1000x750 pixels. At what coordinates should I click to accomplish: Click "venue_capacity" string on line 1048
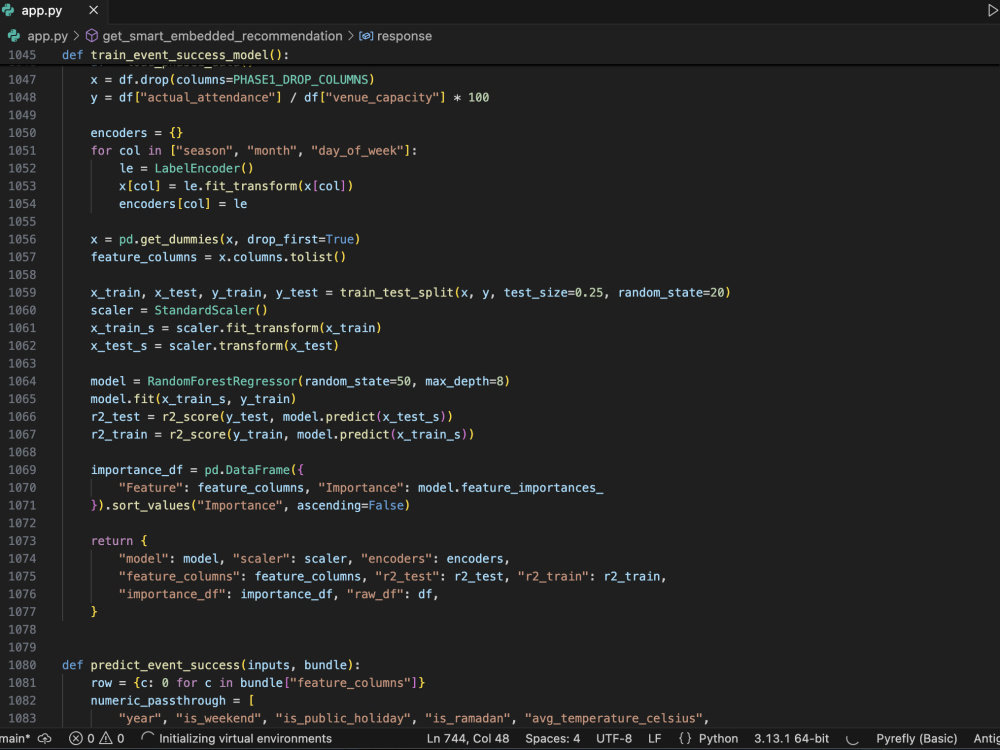pos(382,98)
